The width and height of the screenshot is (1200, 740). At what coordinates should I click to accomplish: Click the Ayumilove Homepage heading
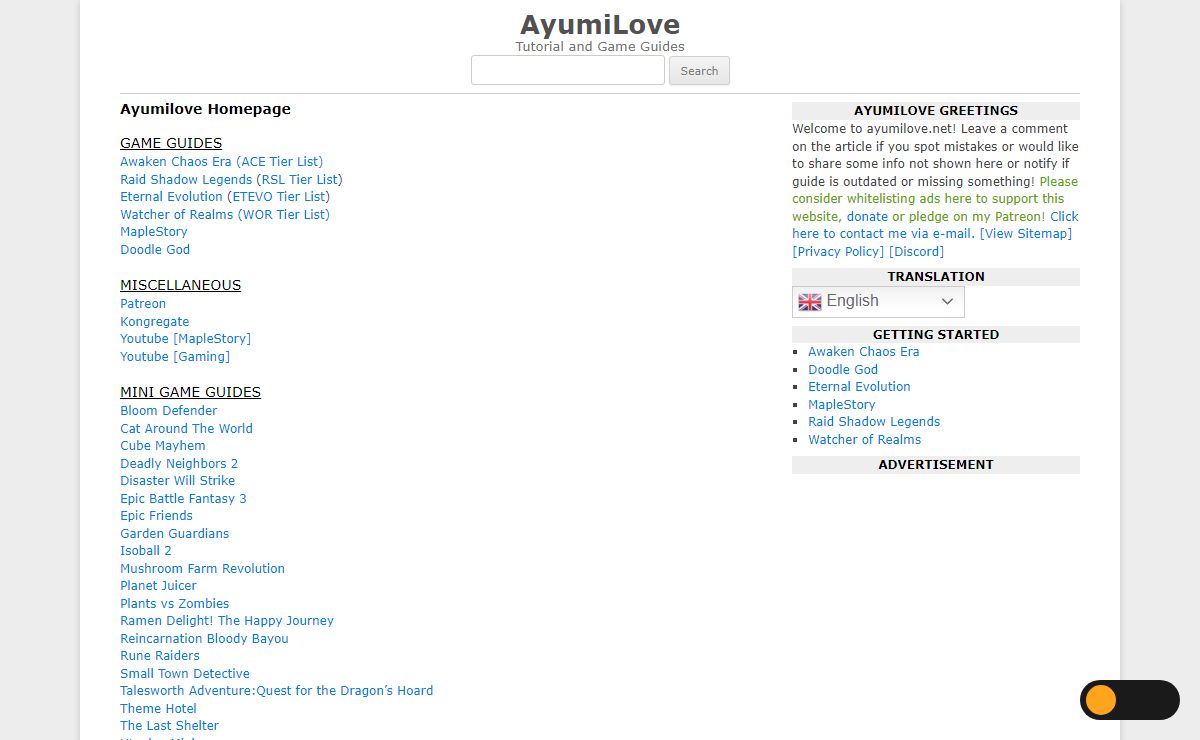[205, 109]
